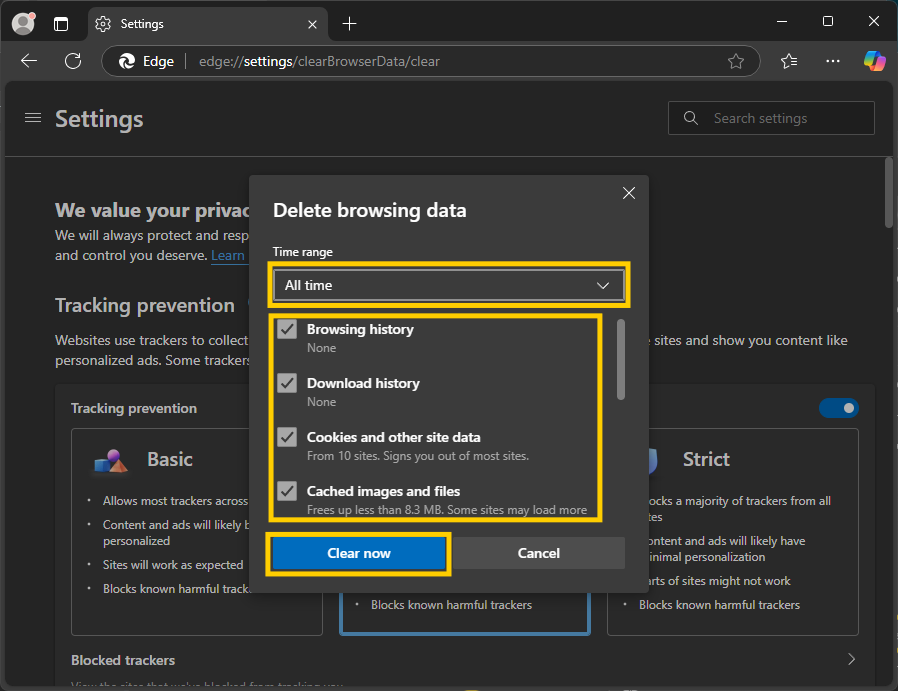Click the back navigation arrow
The width and height of the screenshot is (898, 691).
[29, 61]
